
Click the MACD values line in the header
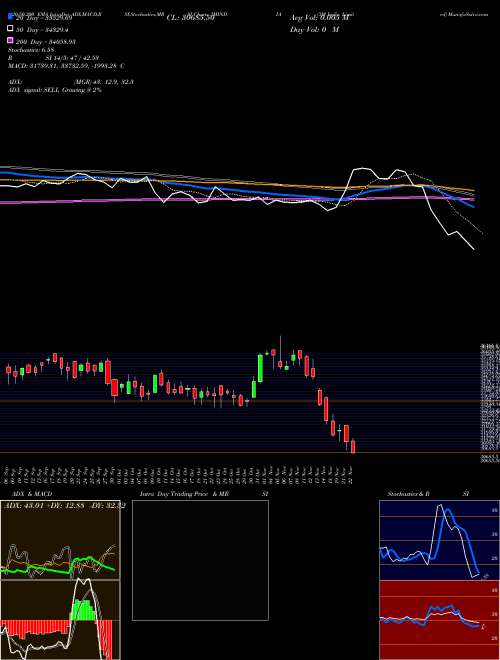(66, 66)
